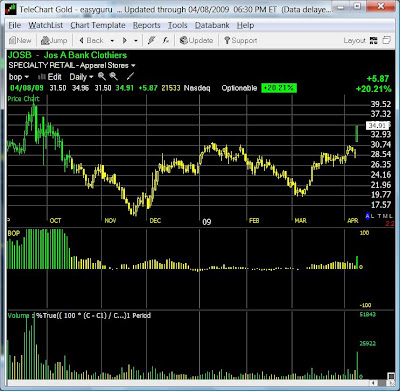
Task: Open the Daily time frame dropdown
Action: pos(81,77)
